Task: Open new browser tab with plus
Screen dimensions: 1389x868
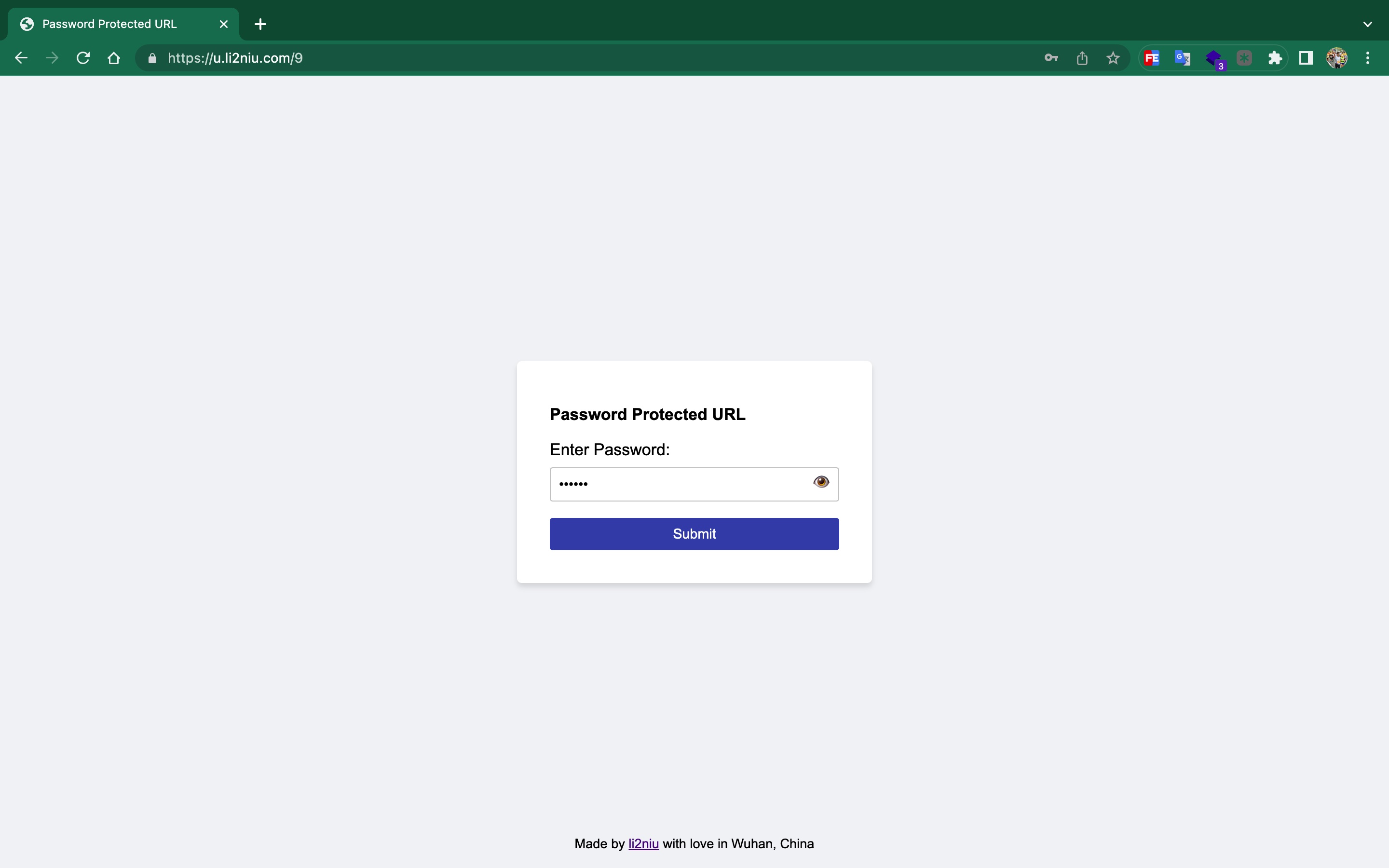Action: 261,24
